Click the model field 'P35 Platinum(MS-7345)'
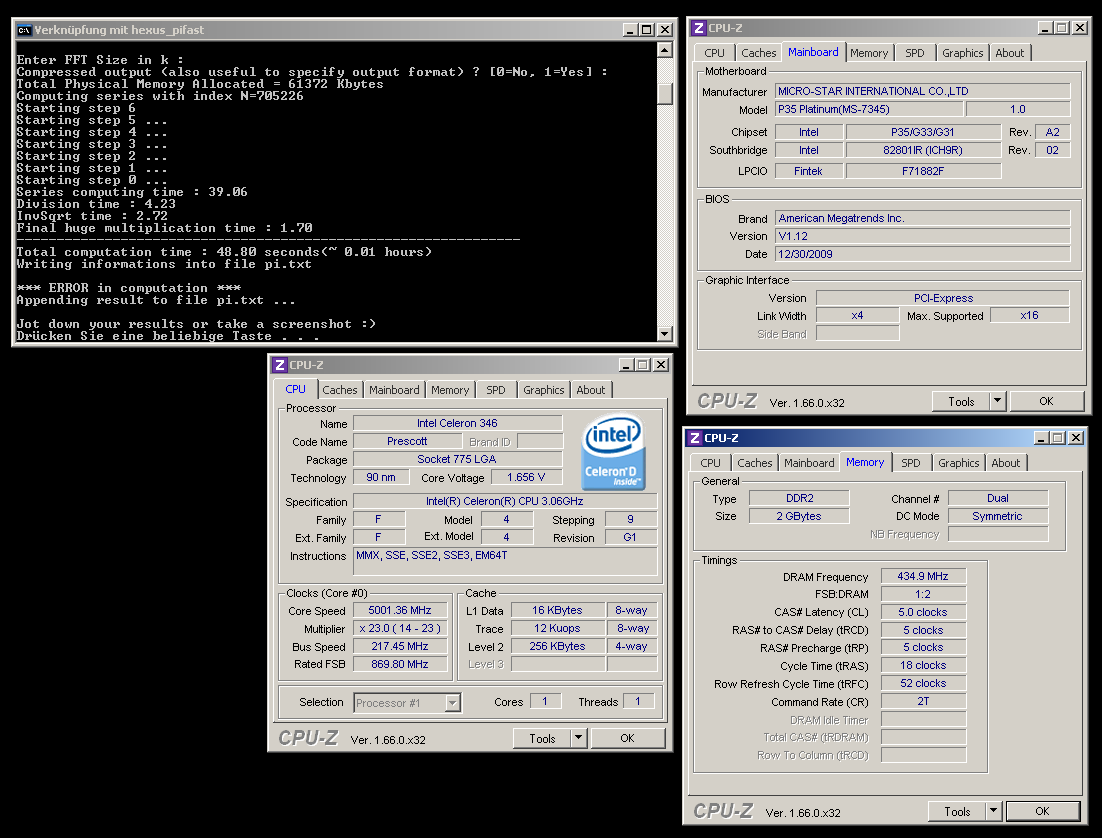The image size is (1102, 838). tap(869, 110)
